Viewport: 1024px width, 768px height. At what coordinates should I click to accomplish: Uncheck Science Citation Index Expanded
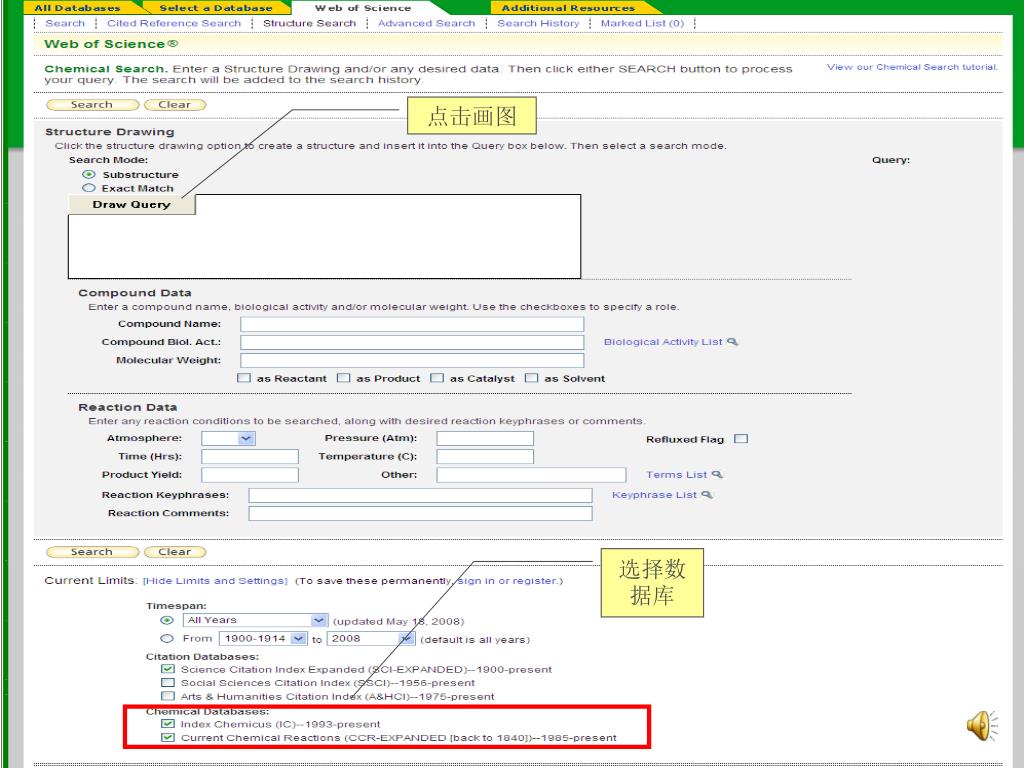168,669
